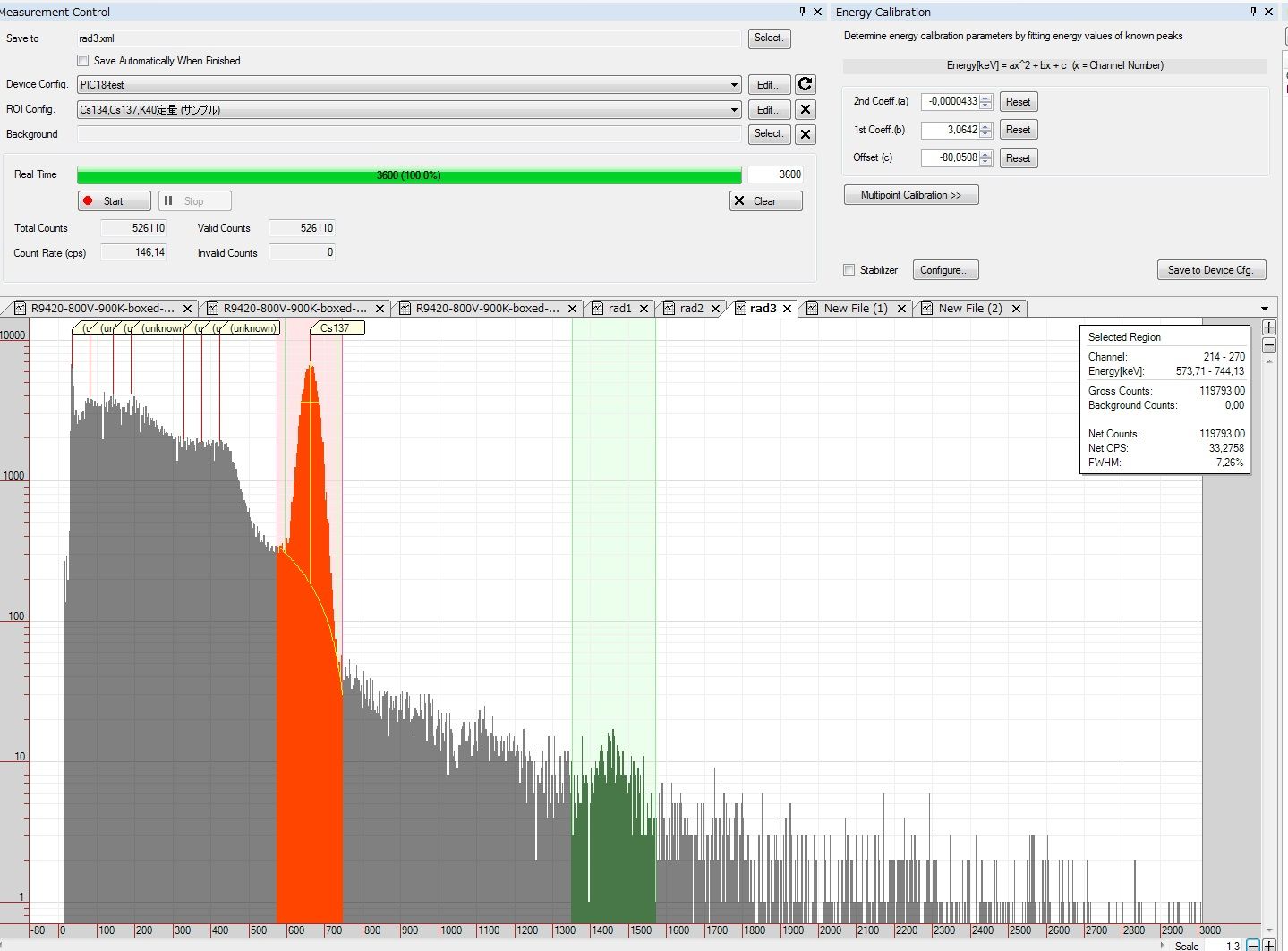Viewport: 1288px width, 951px height.
Task: Open the Multipoint Calibration panel
Action: 910,194
